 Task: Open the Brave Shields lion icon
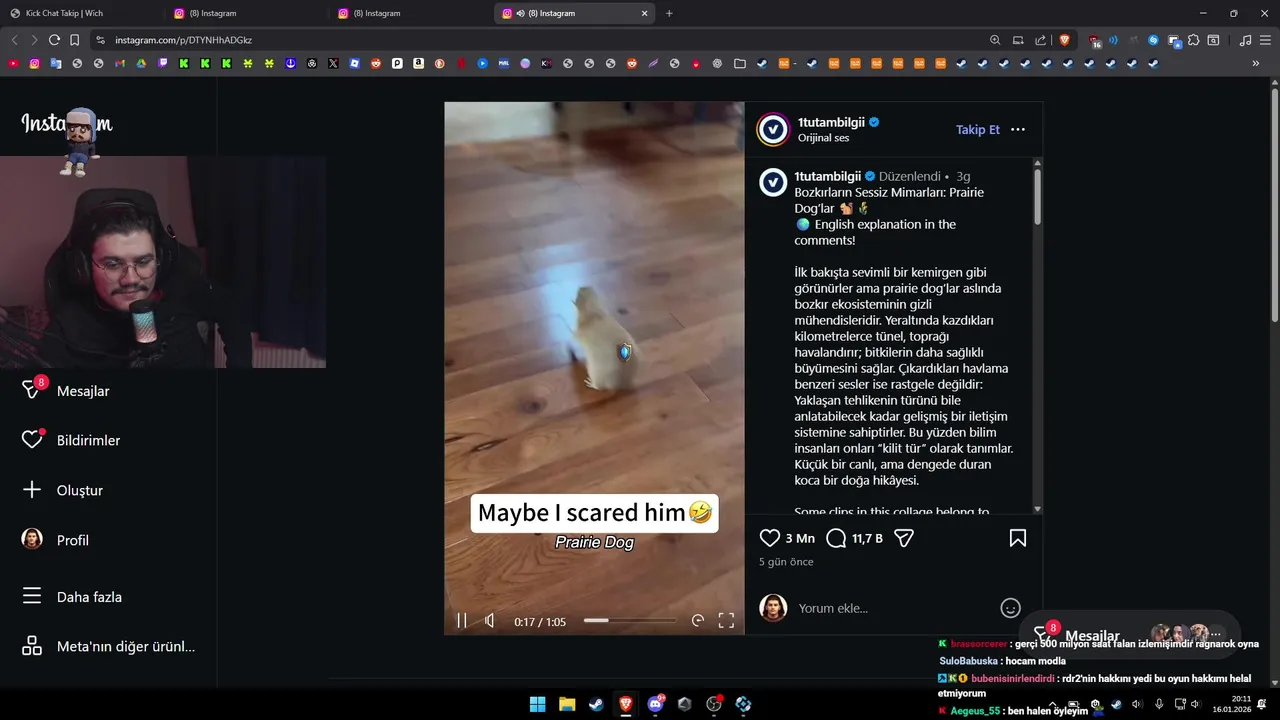(x=1064, y=40)
